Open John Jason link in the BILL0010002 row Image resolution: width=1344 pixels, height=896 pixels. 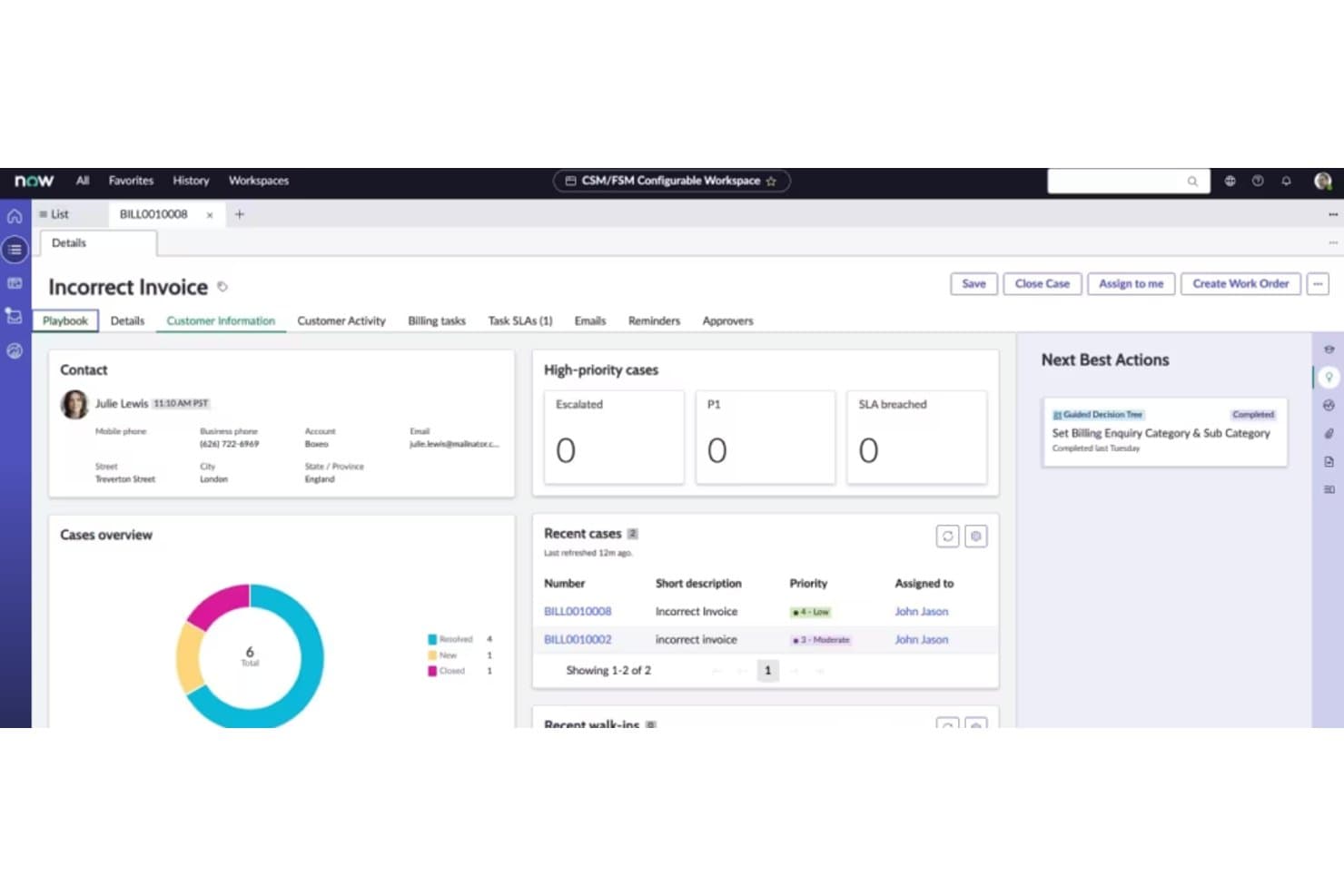(x=921, y=639)
